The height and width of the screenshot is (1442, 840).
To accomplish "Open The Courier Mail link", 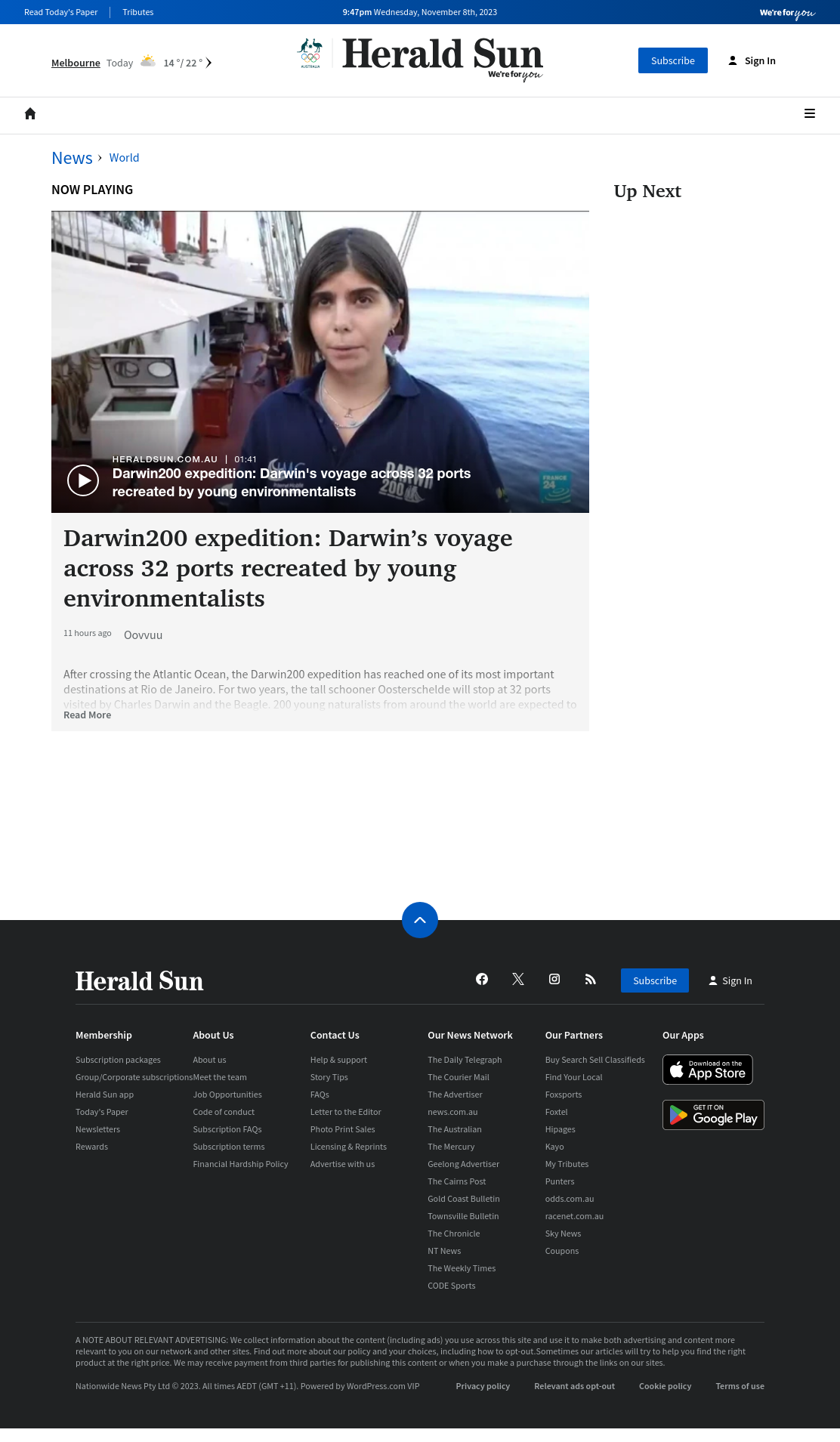I will [x=459, y=1077].
